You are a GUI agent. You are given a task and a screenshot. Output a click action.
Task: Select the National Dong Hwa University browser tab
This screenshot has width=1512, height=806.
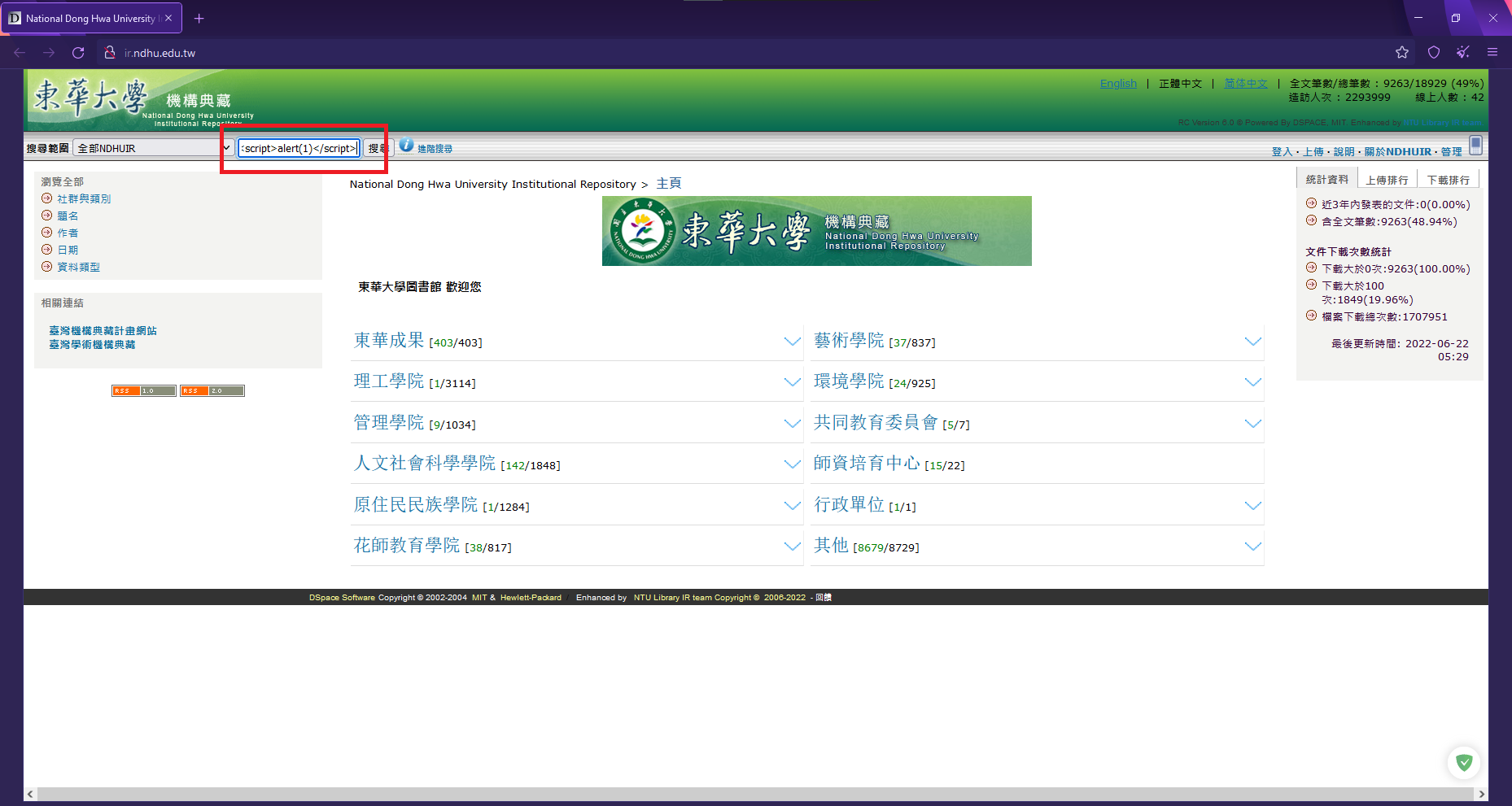coord(91,18)
